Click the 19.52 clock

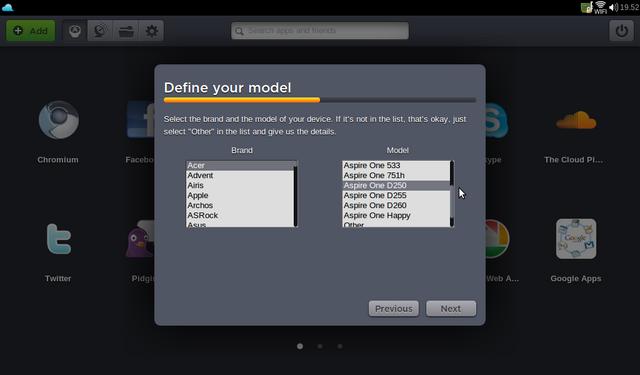pyautogui.click(x=629, y=7)
